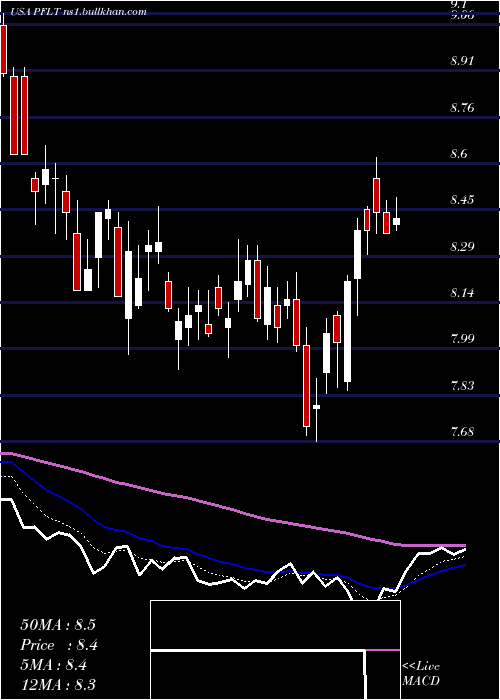Click the 8.45 price axis label
Image resolution: width=500 pixels, height=700 pixels.
(462, 200)
